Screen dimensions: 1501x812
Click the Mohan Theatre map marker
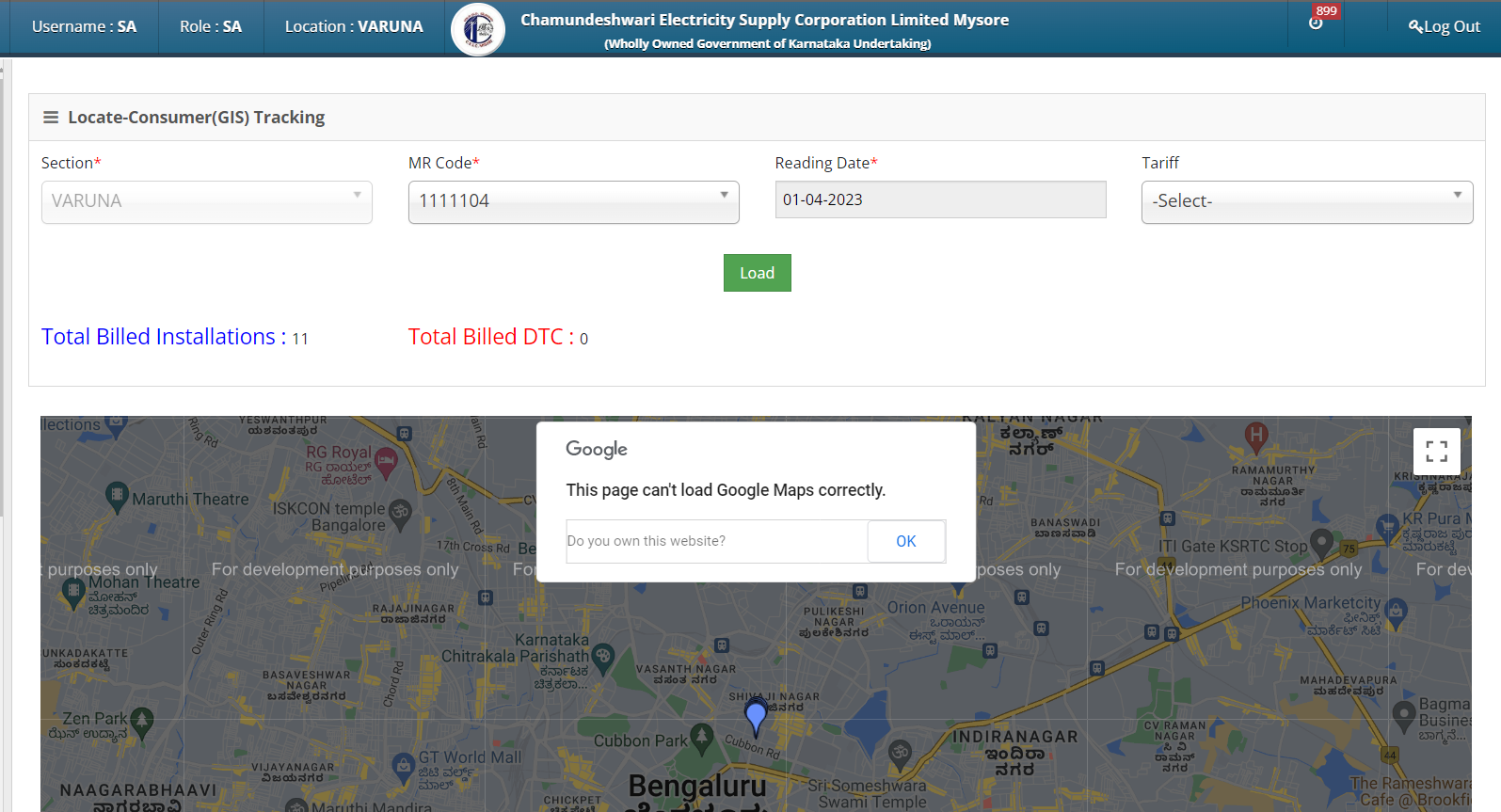coord(73,594)
